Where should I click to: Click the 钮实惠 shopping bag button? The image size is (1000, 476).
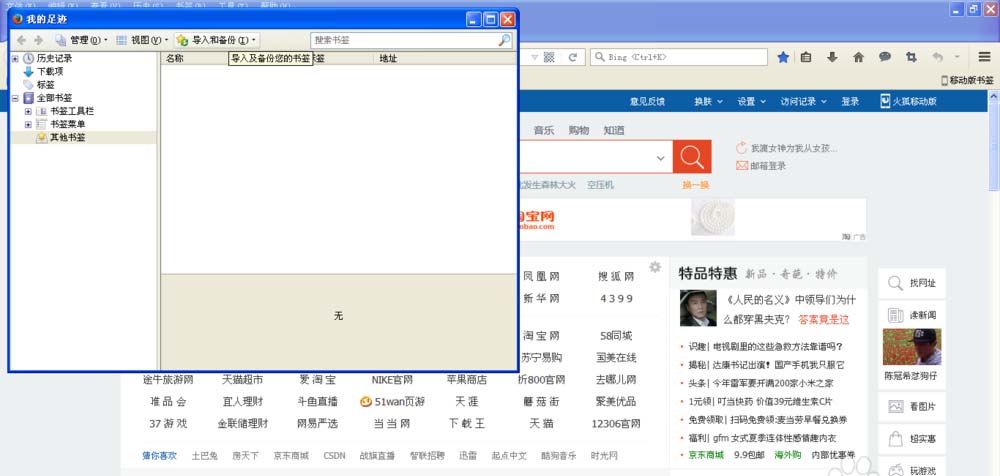click(x=912, y=439)
